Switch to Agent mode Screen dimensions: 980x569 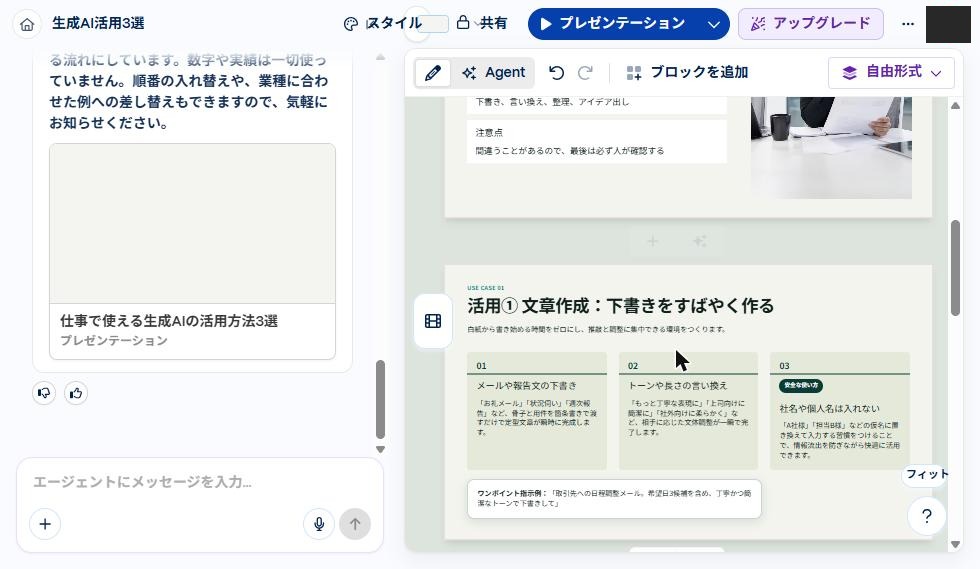coord(493,73)
